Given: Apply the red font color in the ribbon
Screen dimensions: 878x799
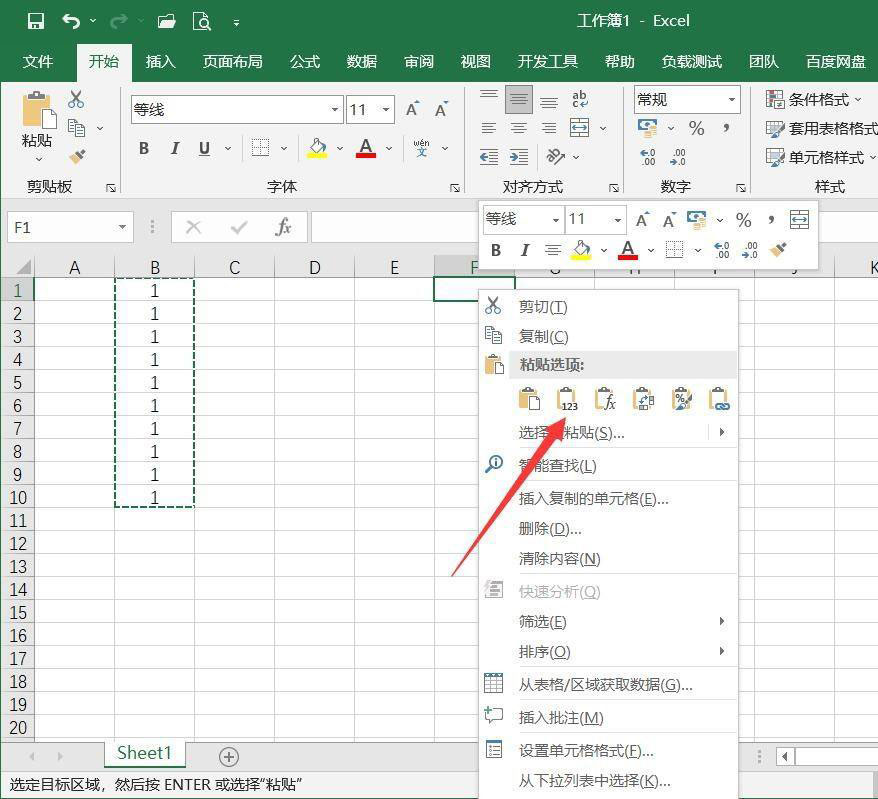Looking at the screenshot, I should 366,148.
